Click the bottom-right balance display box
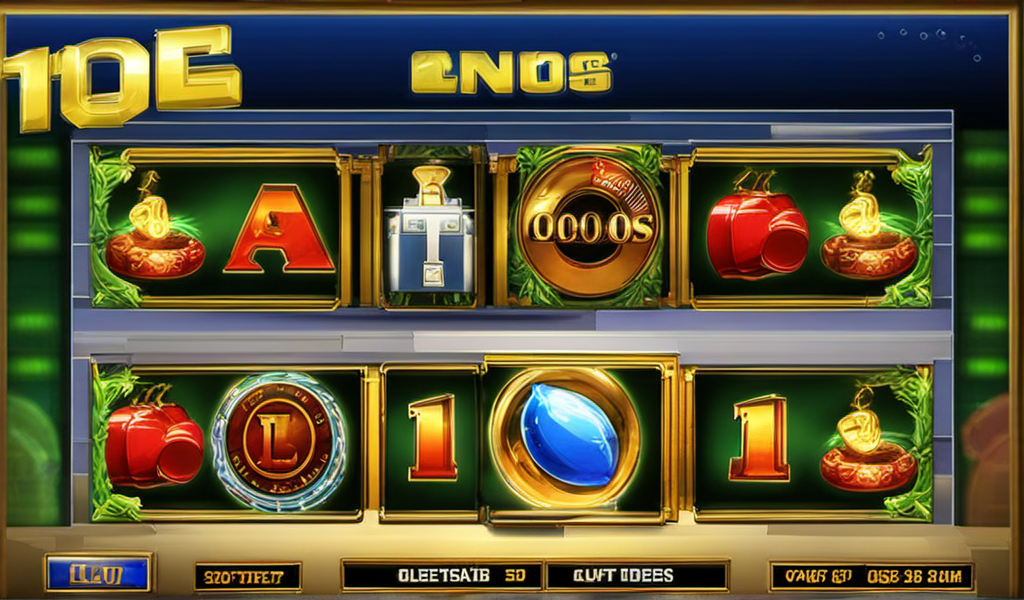Viewport: 1024px width, 600px height. click(x=871, y=576)
